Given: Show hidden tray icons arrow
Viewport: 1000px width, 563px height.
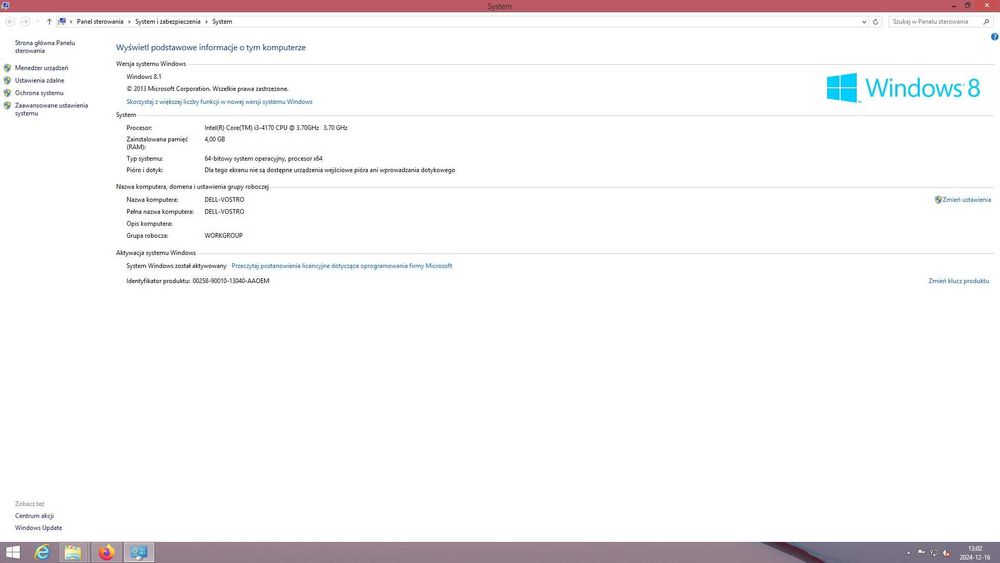Looking at the screenshot, I should point(908,553).
